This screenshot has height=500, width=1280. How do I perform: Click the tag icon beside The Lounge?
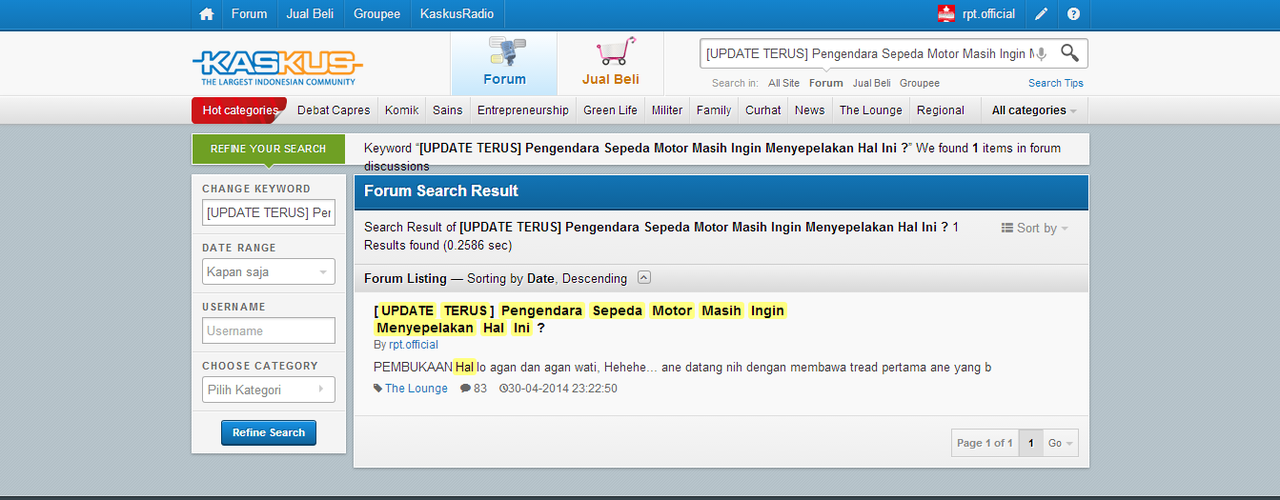tap(378, 388)
